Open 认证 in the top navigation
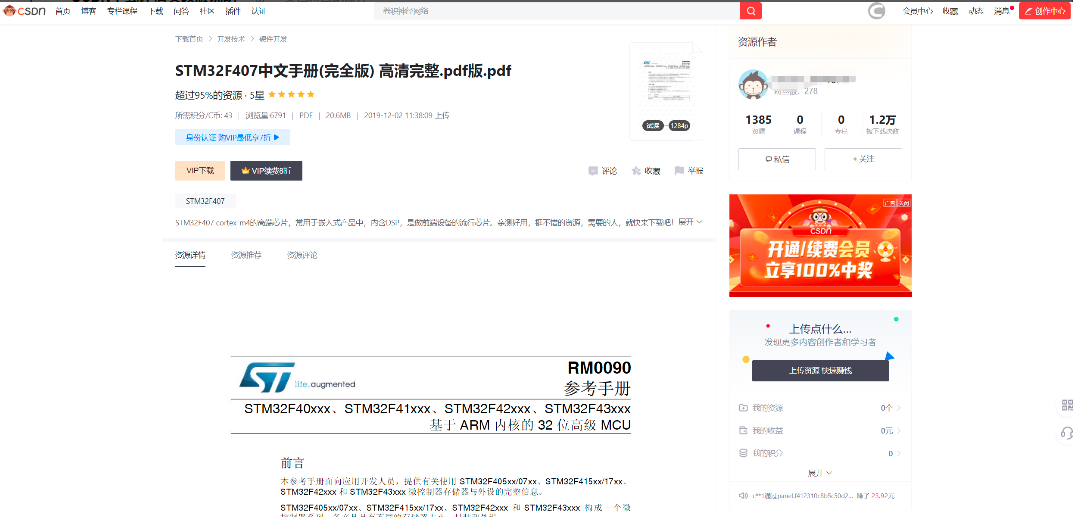 click(258, 11)
